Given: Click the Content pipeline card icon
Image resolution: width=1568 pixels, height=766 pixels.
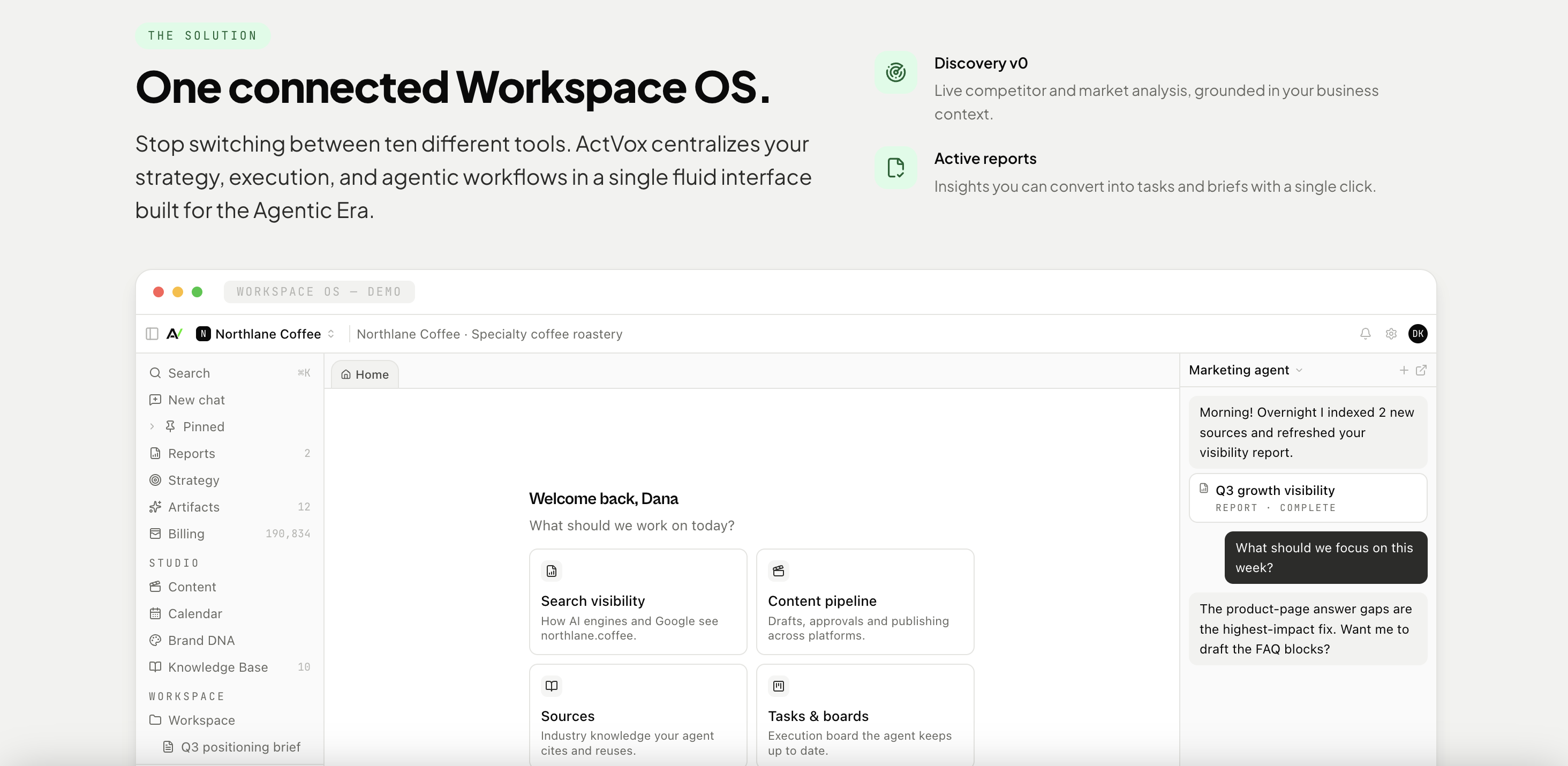Looking at the screenshot, I should tap(779, 571).
